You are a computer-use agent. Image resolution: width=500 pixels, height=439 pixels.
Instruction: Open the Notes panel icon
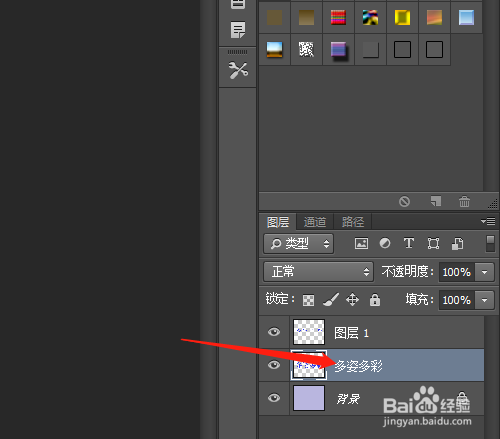coord(238,30)
